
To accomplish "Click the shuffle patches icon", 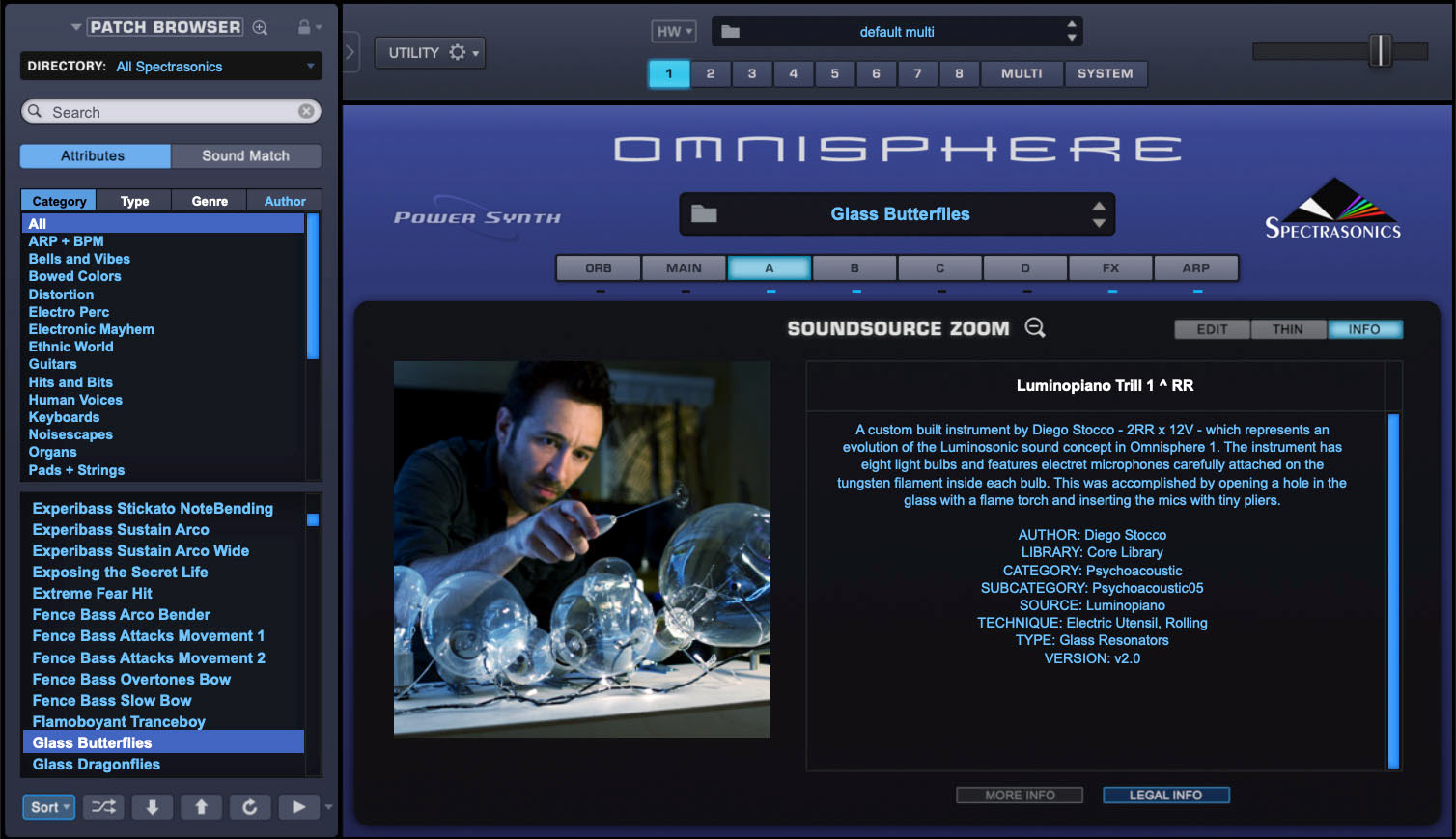I will point(103,807).
